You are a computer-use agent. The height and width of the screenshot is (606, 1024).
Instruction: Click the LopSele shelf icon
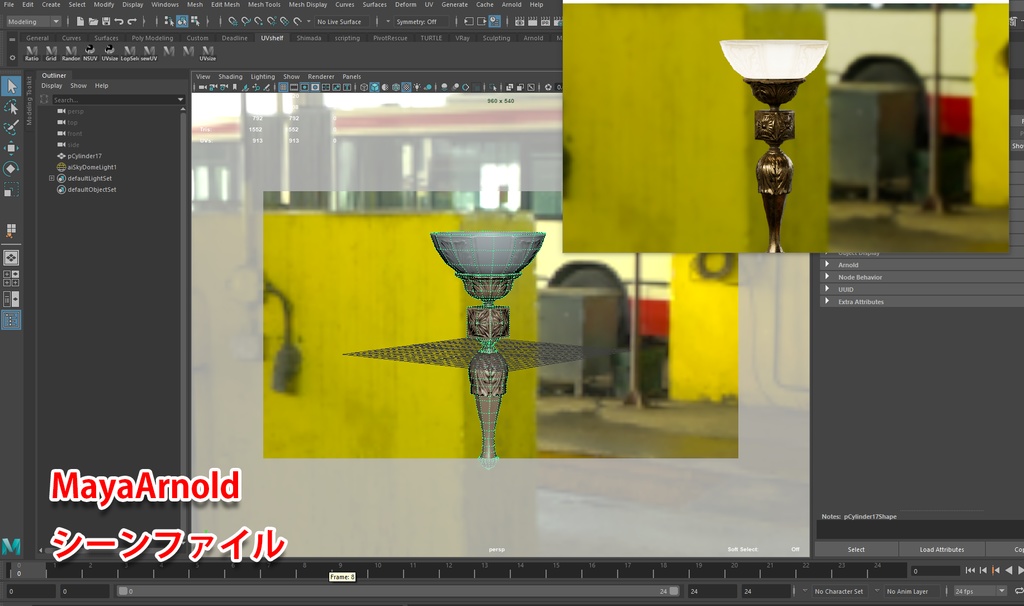tap(129, 53)
